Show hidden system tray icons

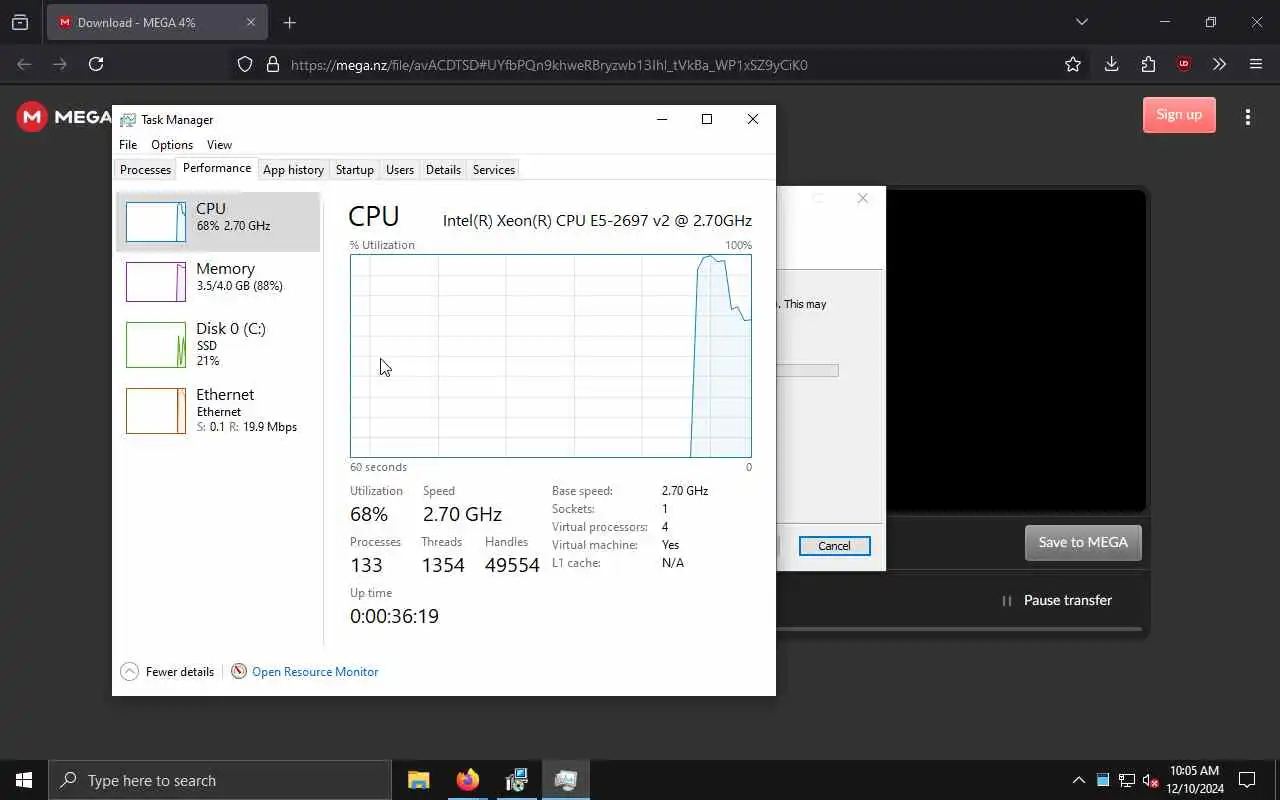pyautogui.click(x=1078, y=780)
